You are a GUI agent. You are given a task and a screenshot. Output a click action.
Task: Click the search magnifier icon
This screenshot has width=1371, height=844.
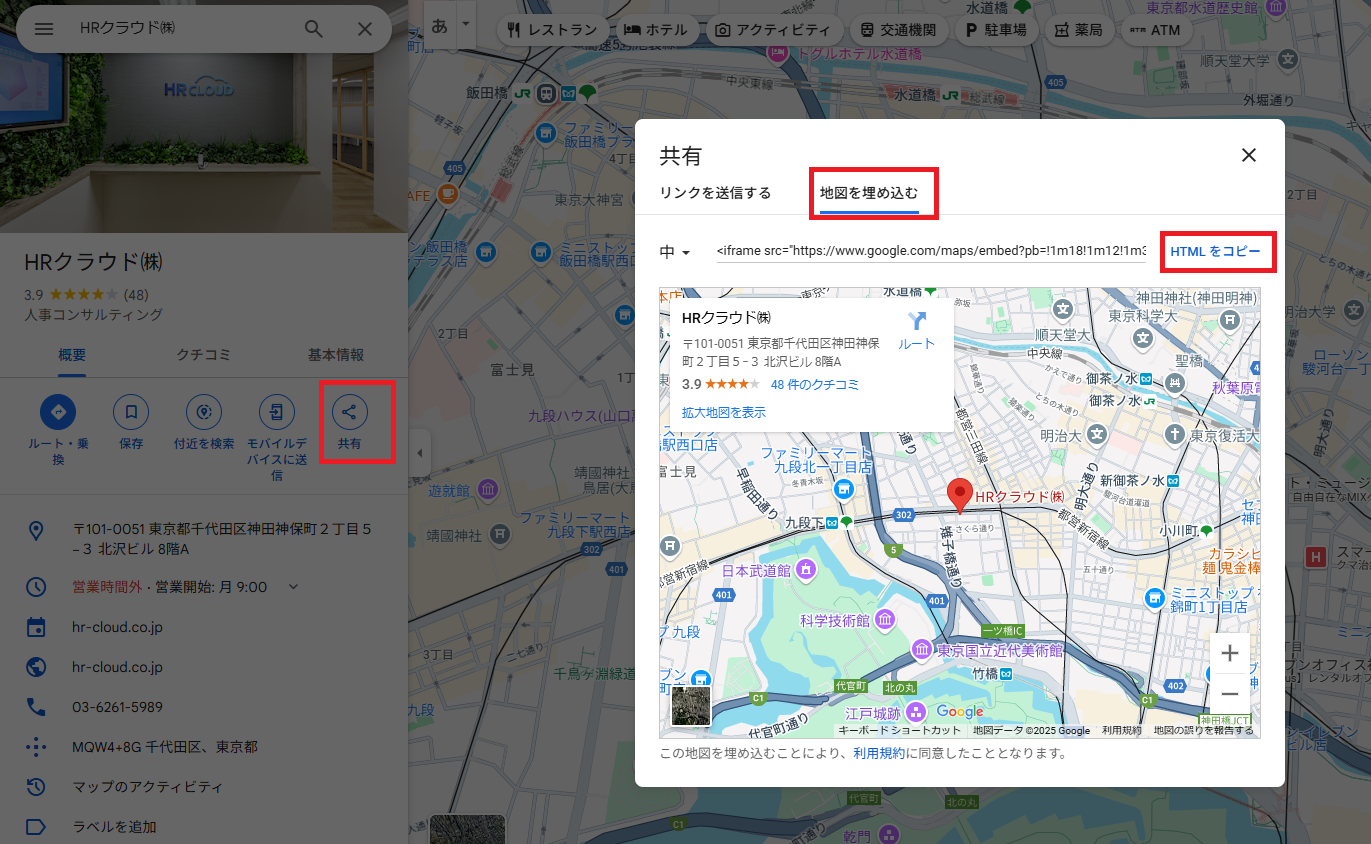point(313,29)
